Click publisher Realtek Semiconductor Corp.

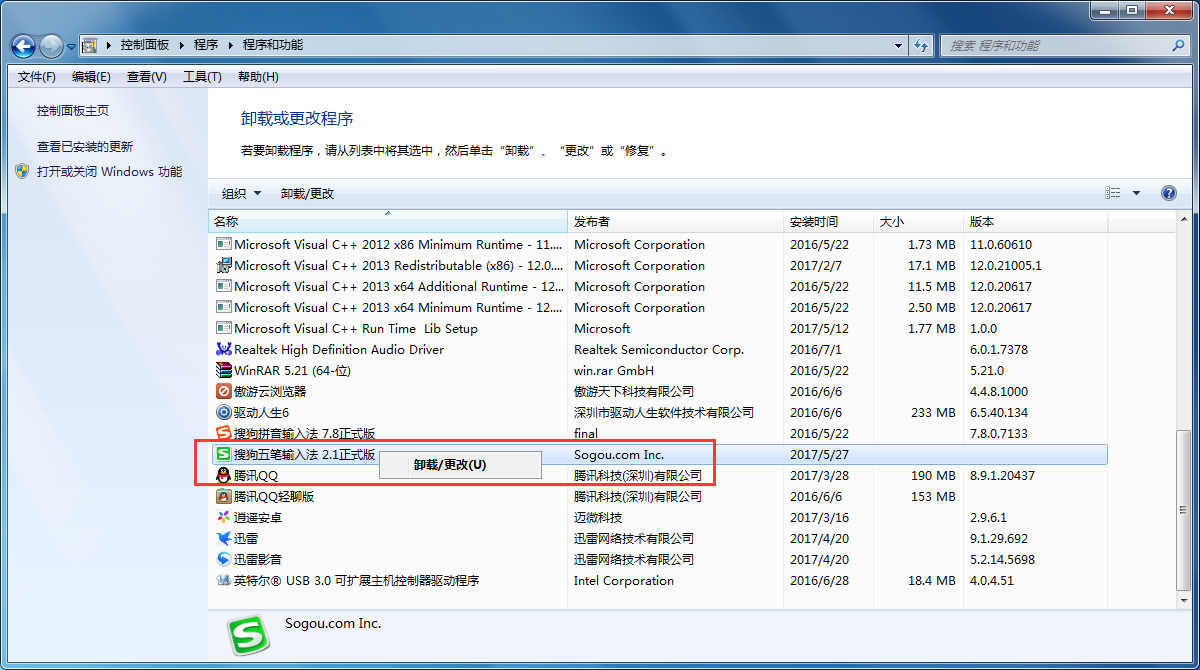point(659,349)
